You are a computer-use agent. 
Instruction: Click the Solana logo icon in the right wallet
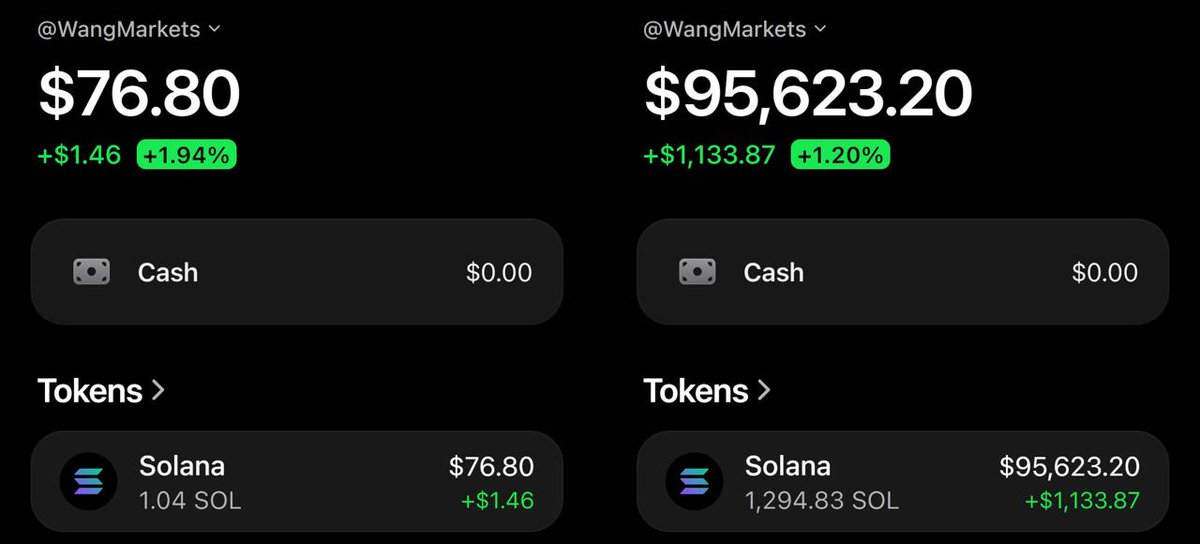(x=694, y=482)
